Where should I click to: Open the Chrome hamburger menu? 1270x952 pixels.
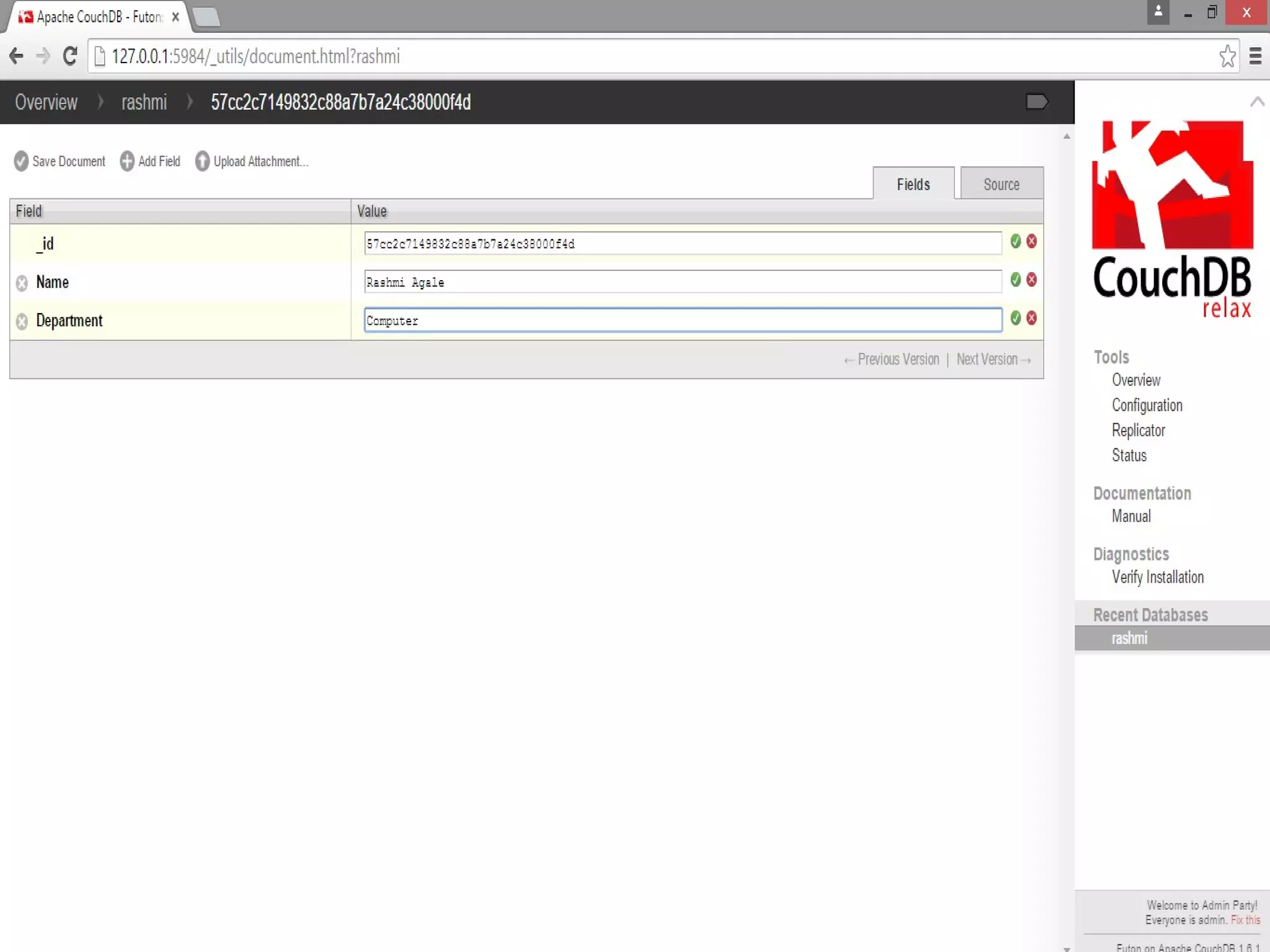coord(1255,56)
